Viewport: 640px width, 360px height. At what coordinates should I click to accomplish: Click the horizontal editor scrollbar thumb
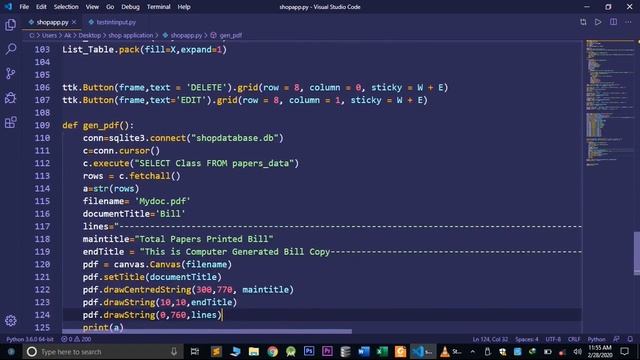click(207, 331)
